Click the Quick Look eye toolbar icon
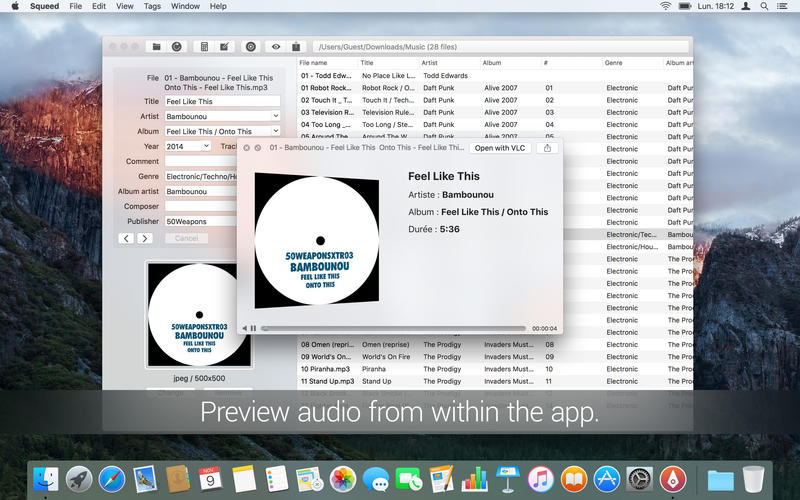Image resolution: width=800 pixels, height=500 pixels. tap(276, 46)
